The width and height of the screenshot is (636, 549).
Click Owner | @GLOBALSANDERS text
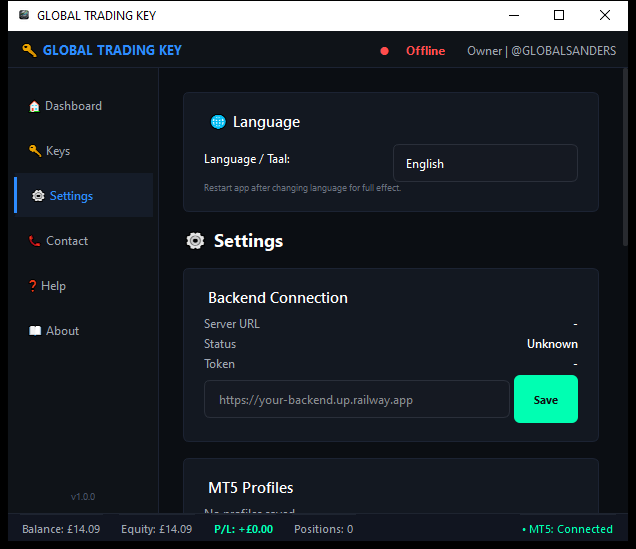pyautogui.click(x=541, y=51)
